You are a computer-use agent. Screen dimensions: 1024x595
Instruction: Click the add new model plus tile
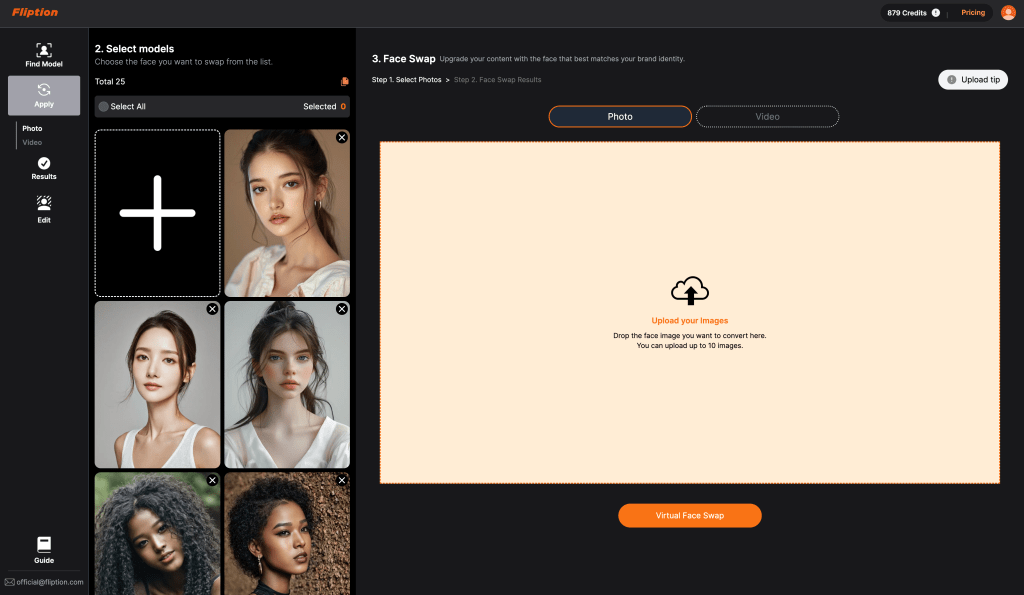(x=157, y=213)
